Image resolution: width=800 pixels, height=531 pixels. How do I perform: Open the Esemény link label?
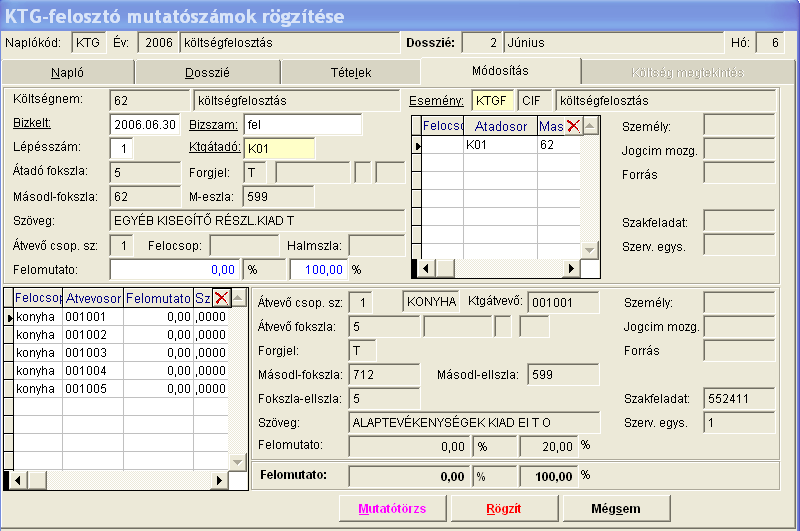point(436,100)
